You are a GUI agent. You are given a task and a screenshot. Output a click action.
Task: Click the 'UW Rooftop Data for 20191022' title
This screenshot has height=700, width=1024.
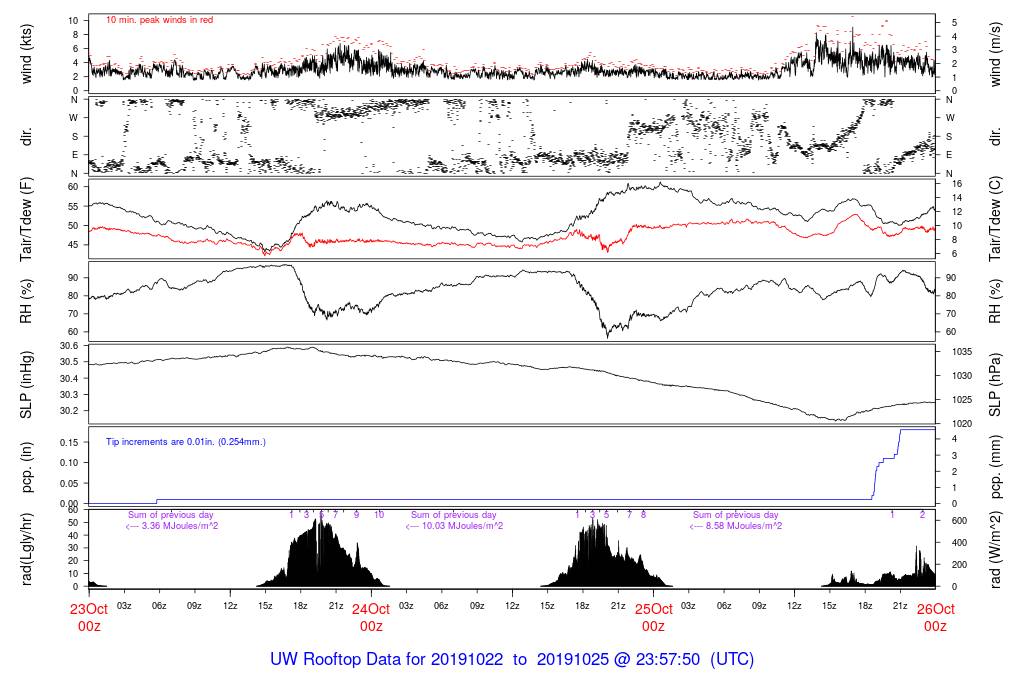[x=387, y=659]
